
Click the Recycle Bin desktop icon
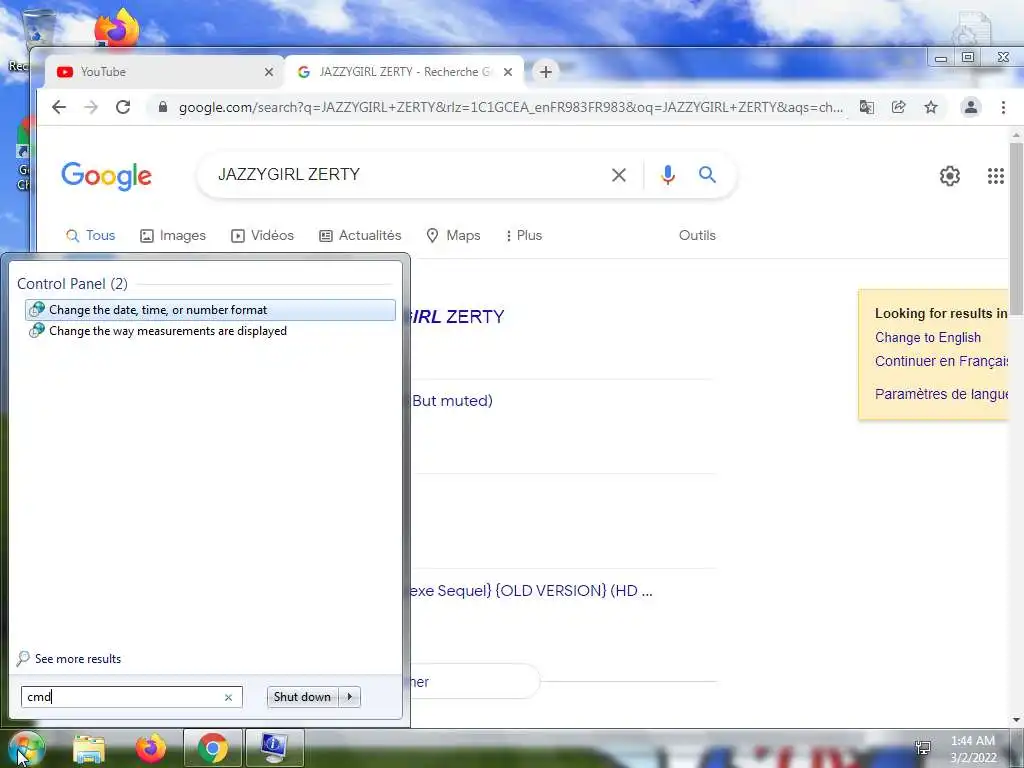coord(37,29)
